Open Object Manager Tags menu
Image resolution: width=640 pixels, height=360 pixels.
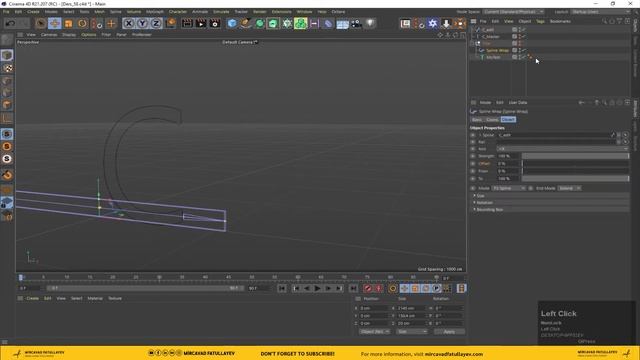tap(540, 21)
